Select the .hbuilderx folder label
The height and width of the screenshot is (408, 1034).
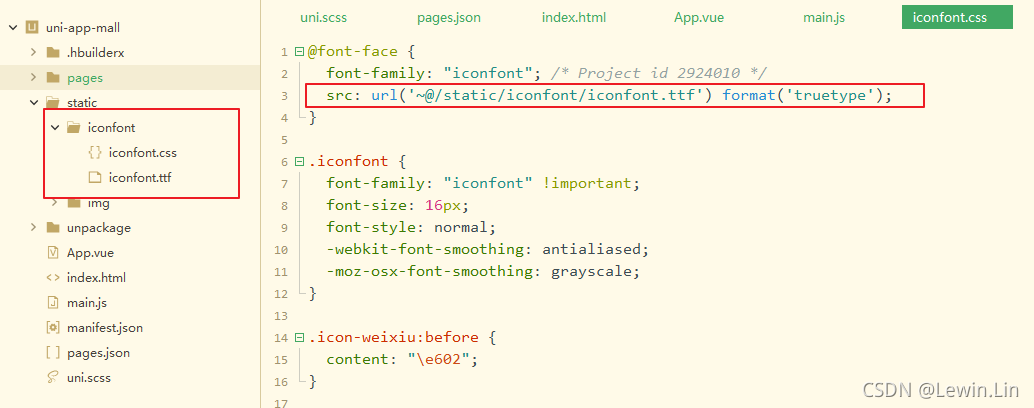click(x=96, y=53)
